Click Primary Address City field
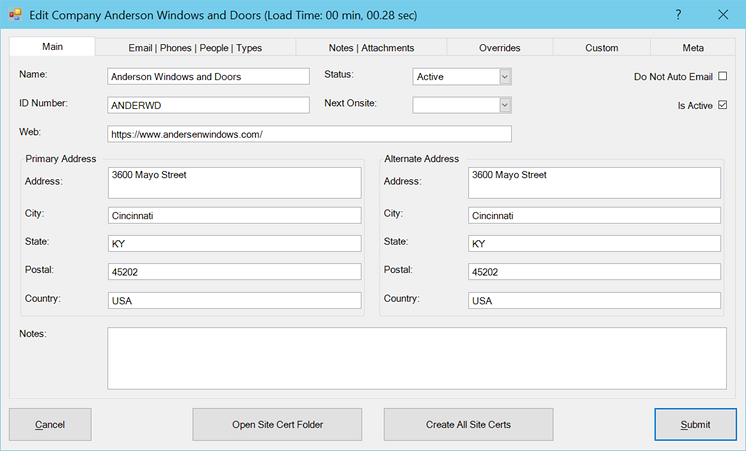Image resolution: width=746 pixels, height=451 pixels. tap(235, 216)
